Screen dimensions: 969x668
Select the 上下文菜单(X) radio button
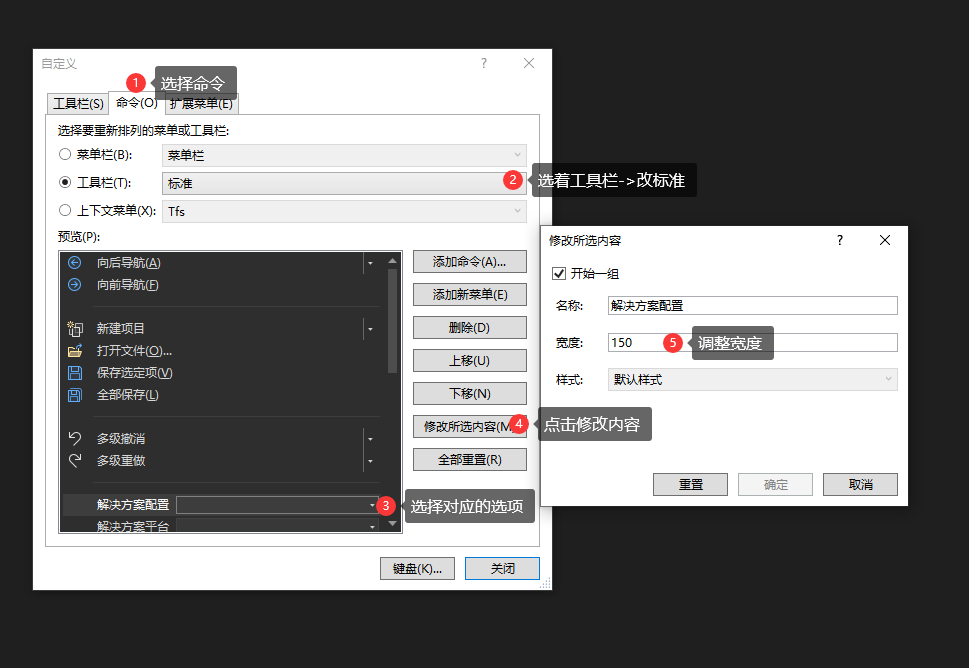[65, 210]
